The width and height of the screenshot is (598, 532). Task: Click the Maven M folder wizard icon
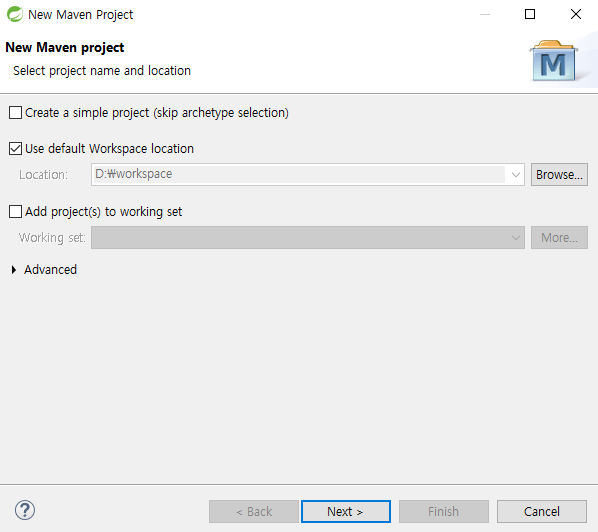[553, 61]
